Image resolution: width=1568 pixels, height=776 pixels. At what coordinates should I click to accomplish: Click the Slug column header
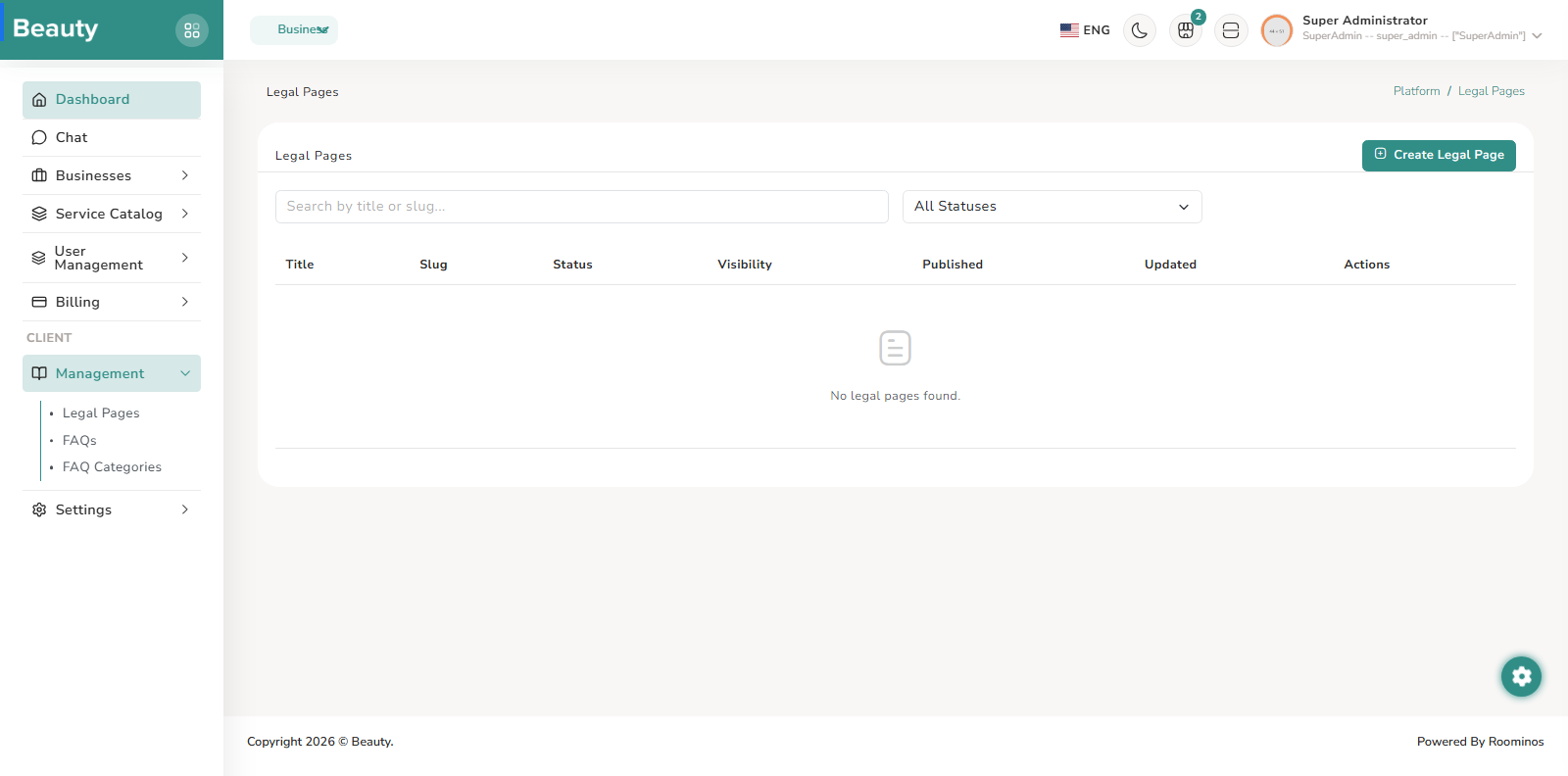pyautogui.click(x=433, y=265)
